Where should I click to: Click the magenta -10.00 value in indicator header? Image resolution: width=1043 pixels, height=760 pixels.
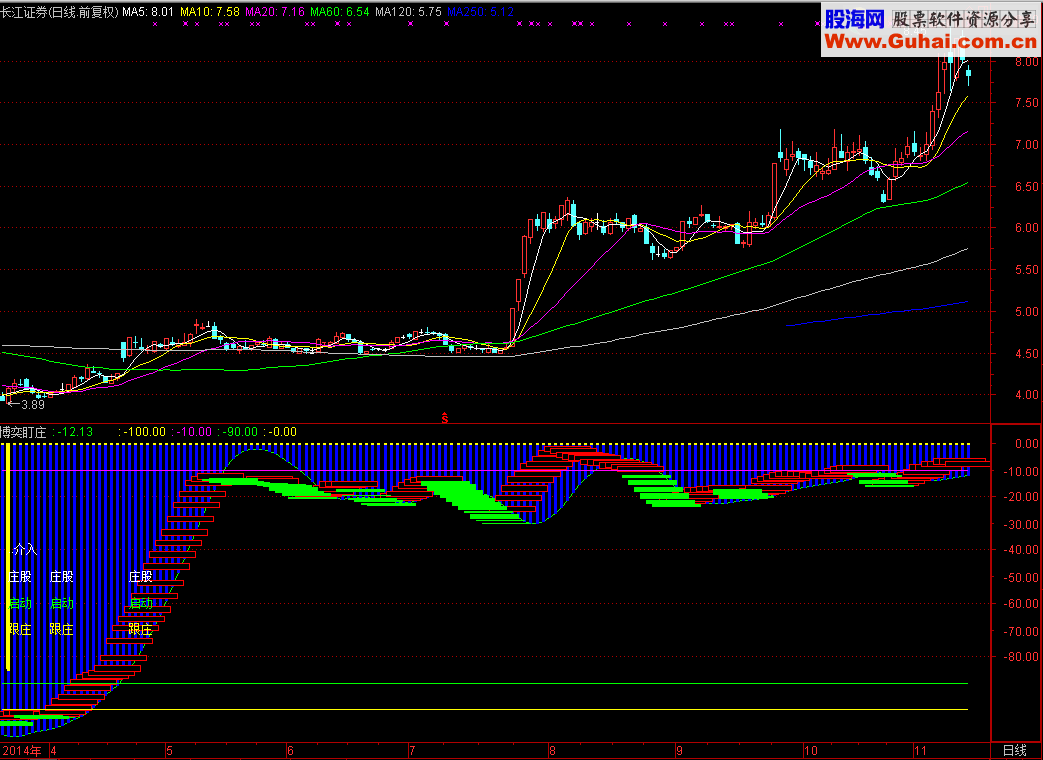192,432
